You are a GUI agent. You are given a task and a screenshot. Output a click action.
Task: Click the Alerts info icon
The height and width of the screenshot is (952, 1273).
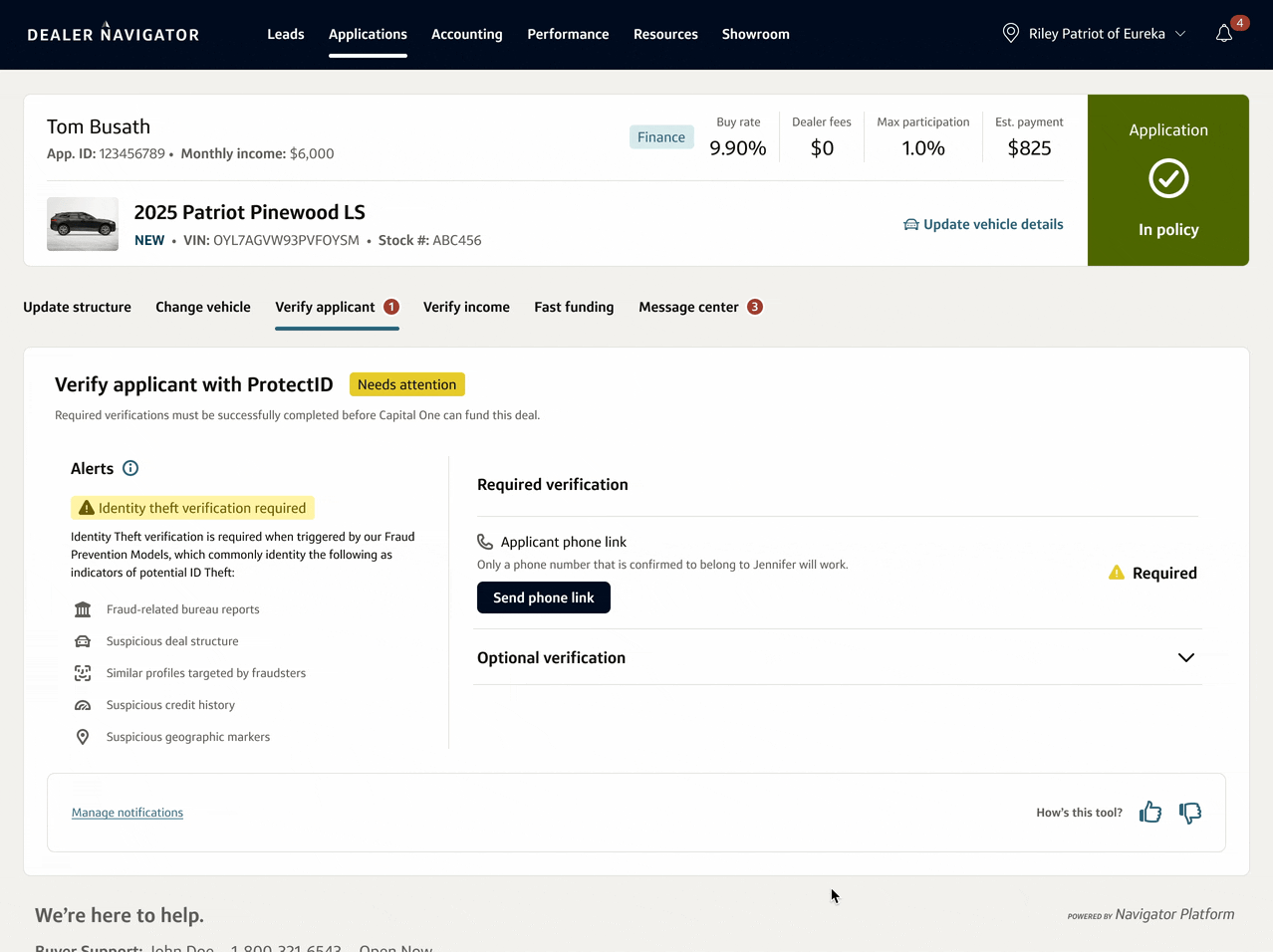tap(130, 468)
